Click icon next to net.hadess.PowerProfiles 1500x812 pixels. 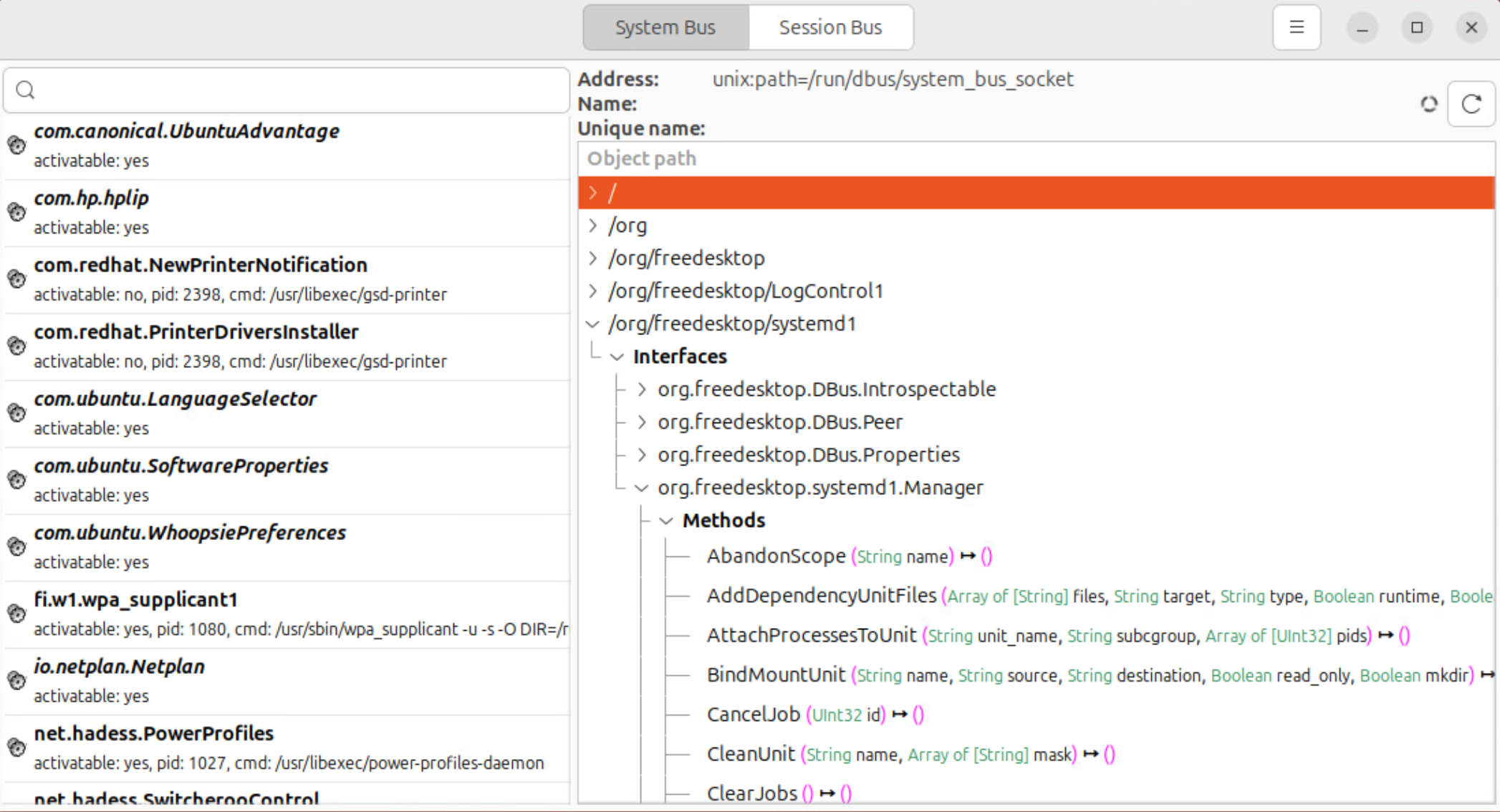[16, 747]
